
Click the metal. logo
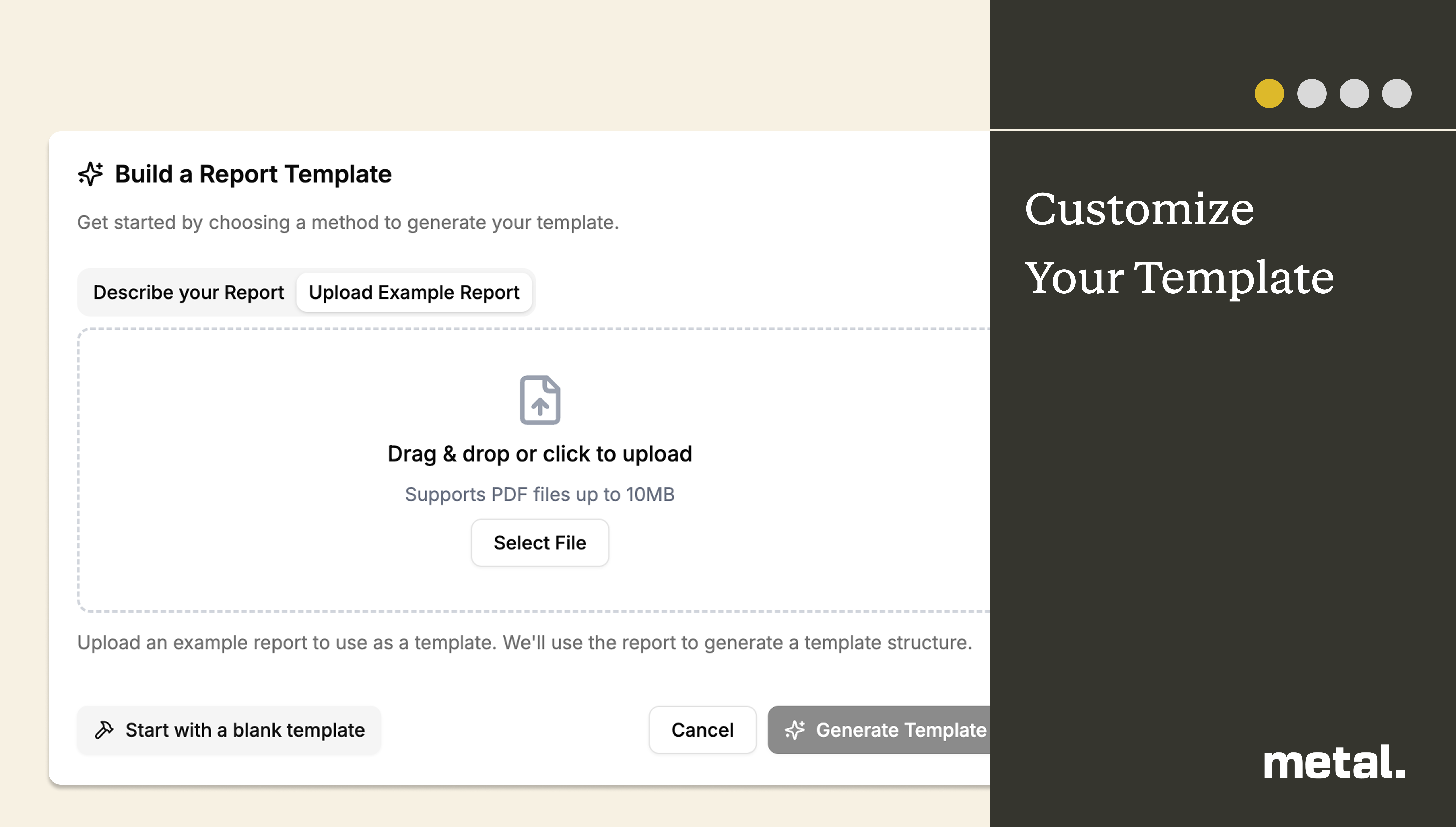1334,762
